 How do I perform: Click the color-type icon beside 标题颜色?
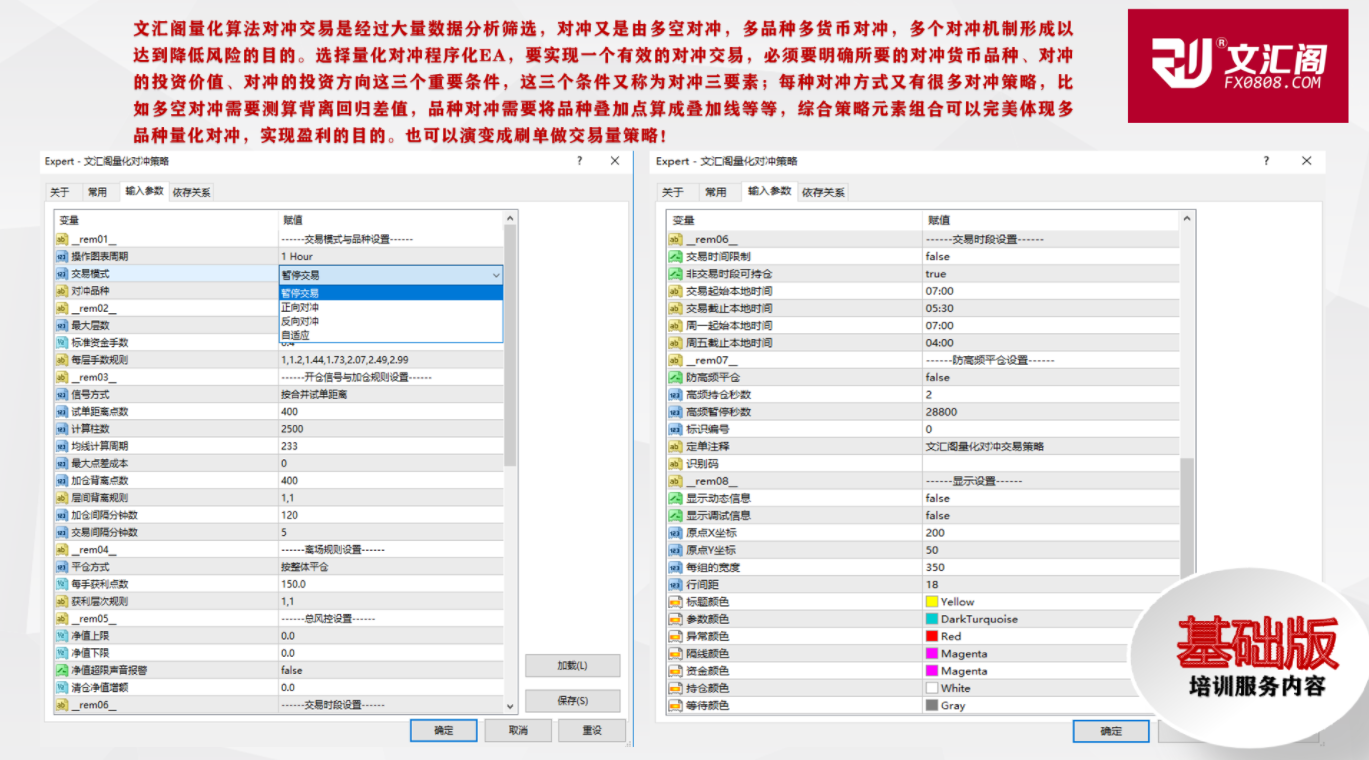click(675, 602)
